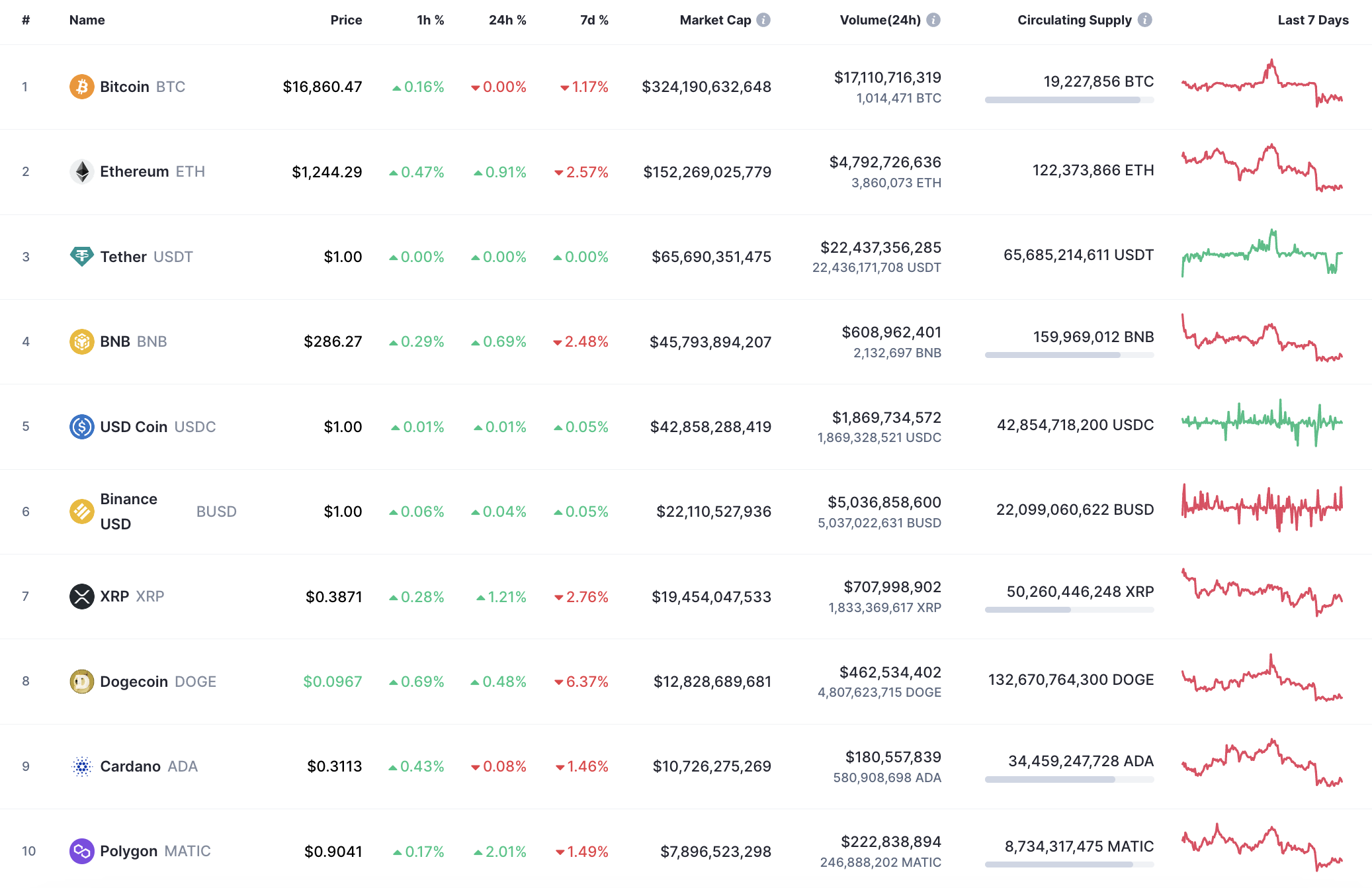The image size is (1372, 888).
Task: Open the Circulating Supply info tooltip
Action: [x=1144, y=19]
